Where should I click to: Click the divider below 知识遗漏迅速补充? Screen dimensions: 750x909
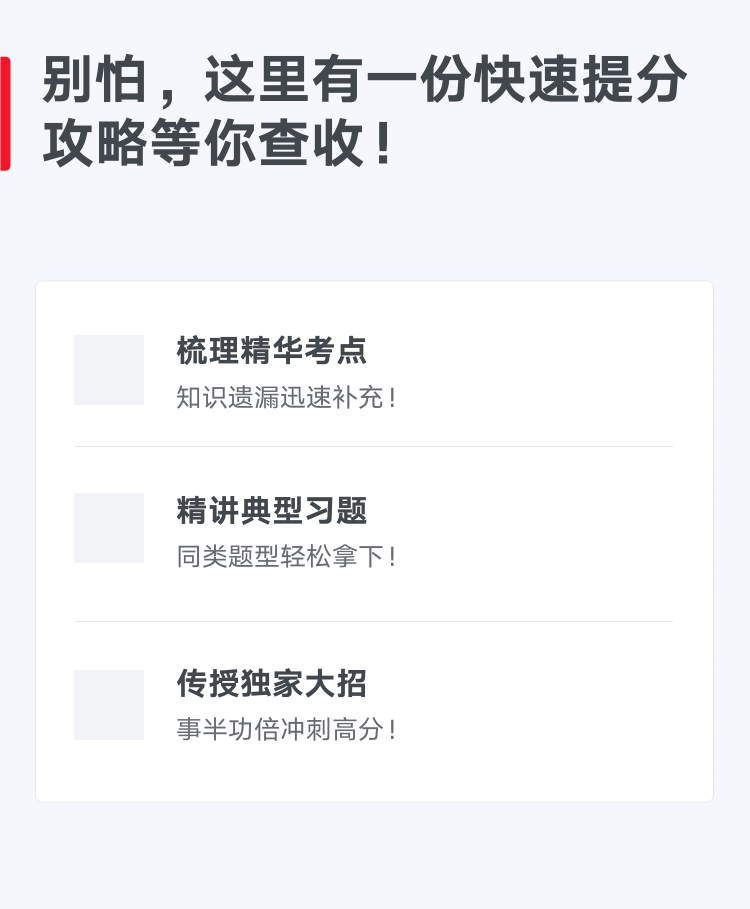pyautogui.click(x=374, y=446)
